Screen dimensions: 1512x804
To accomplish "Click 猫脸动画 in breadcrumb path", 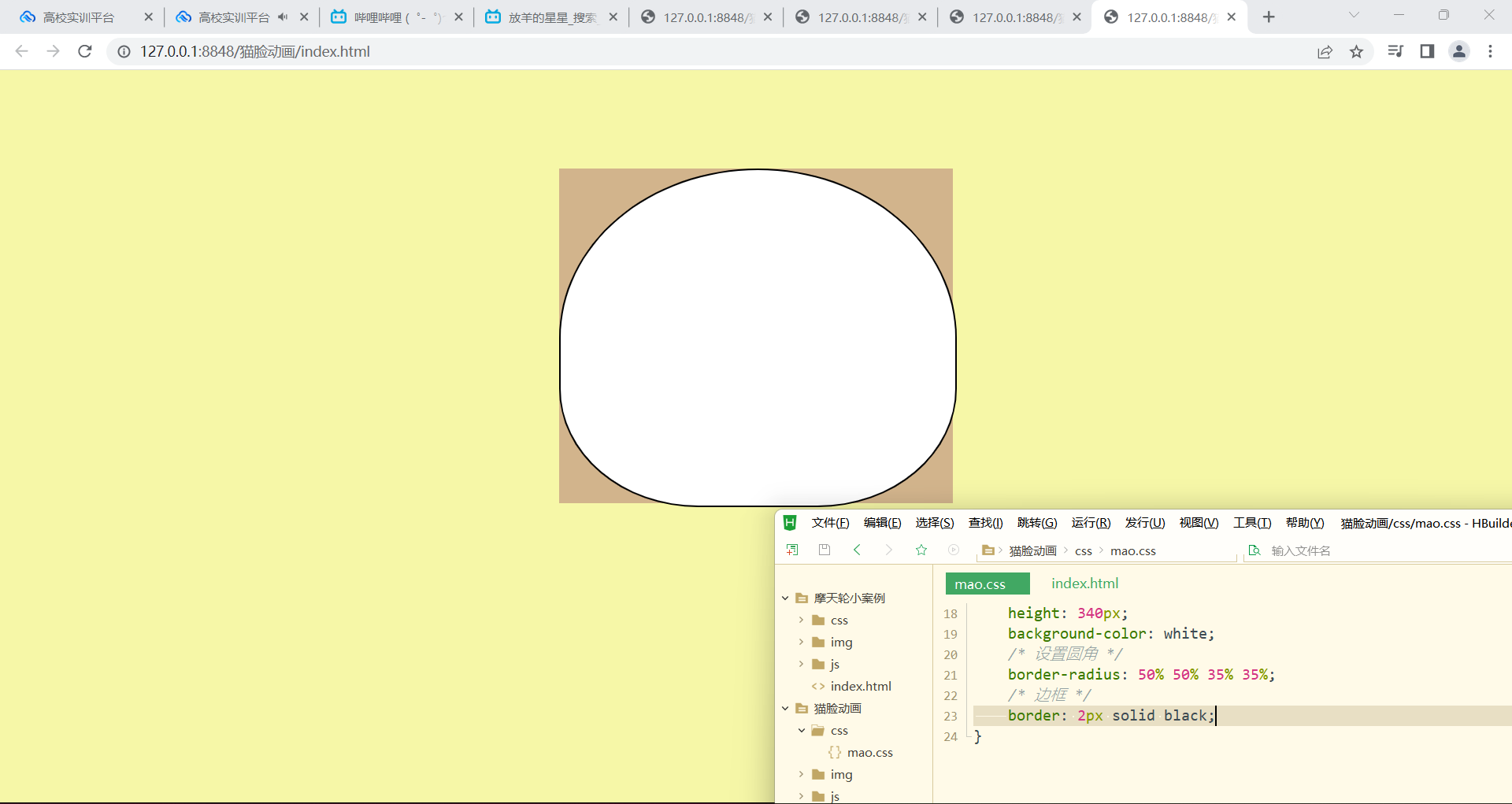I will 1032,551.
